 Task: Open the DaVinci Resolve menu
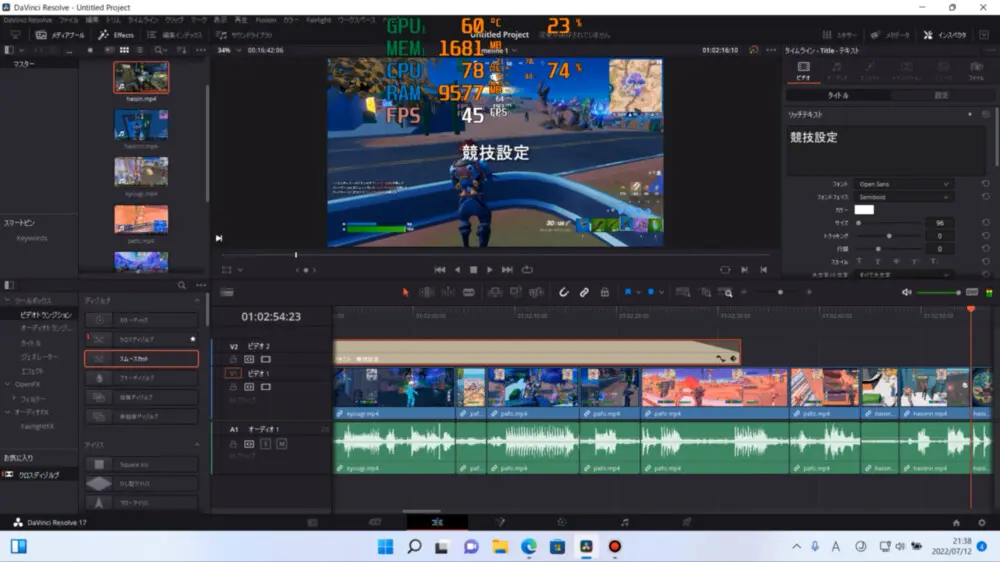28,20
